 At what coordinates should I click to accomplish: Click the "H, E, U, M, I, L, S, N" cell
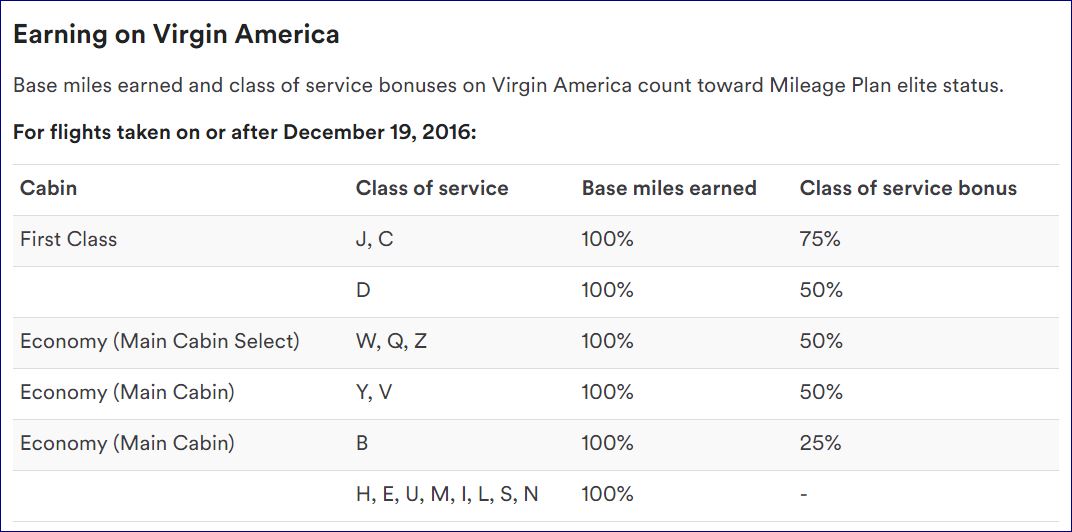click(x=447, y=494)
